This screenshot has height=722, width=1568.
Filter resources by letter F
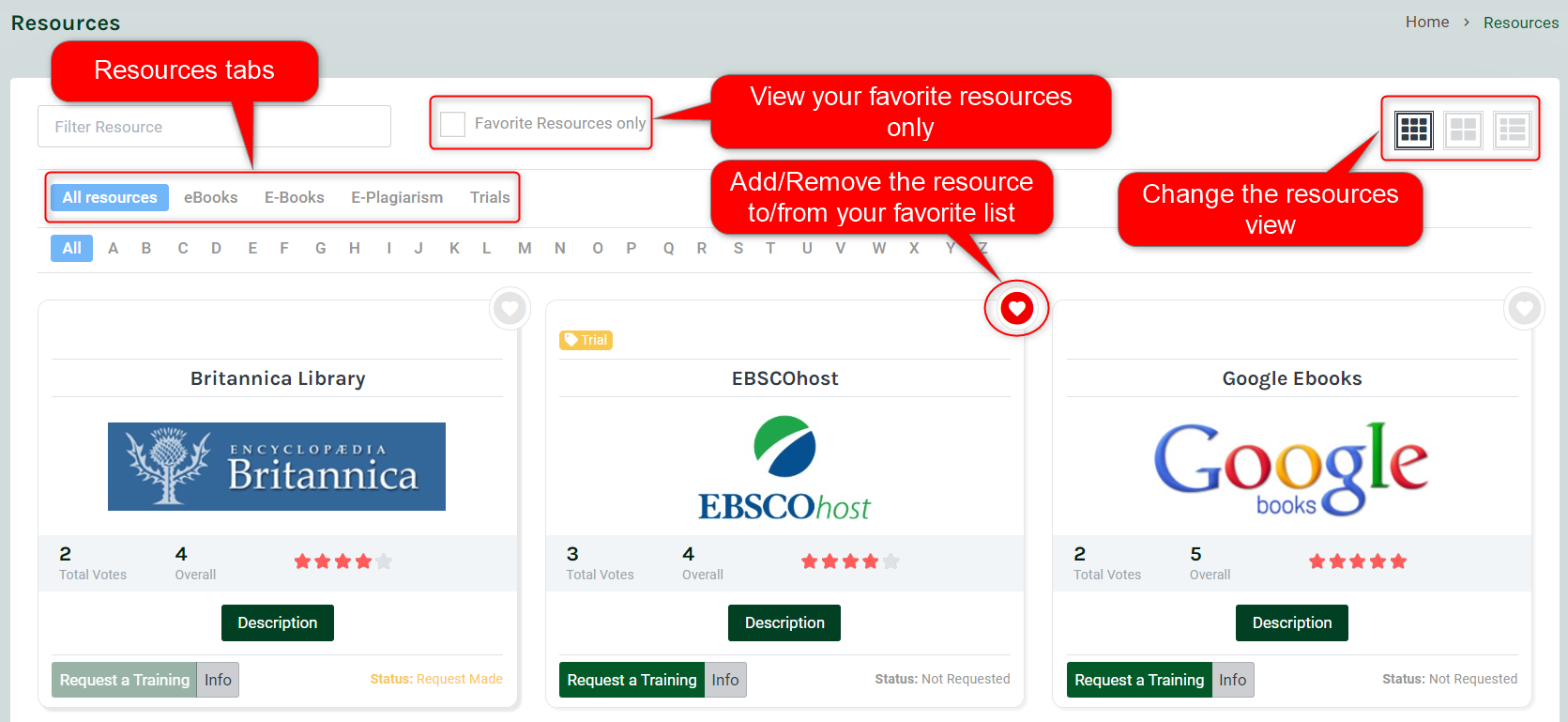pos(284,248)
